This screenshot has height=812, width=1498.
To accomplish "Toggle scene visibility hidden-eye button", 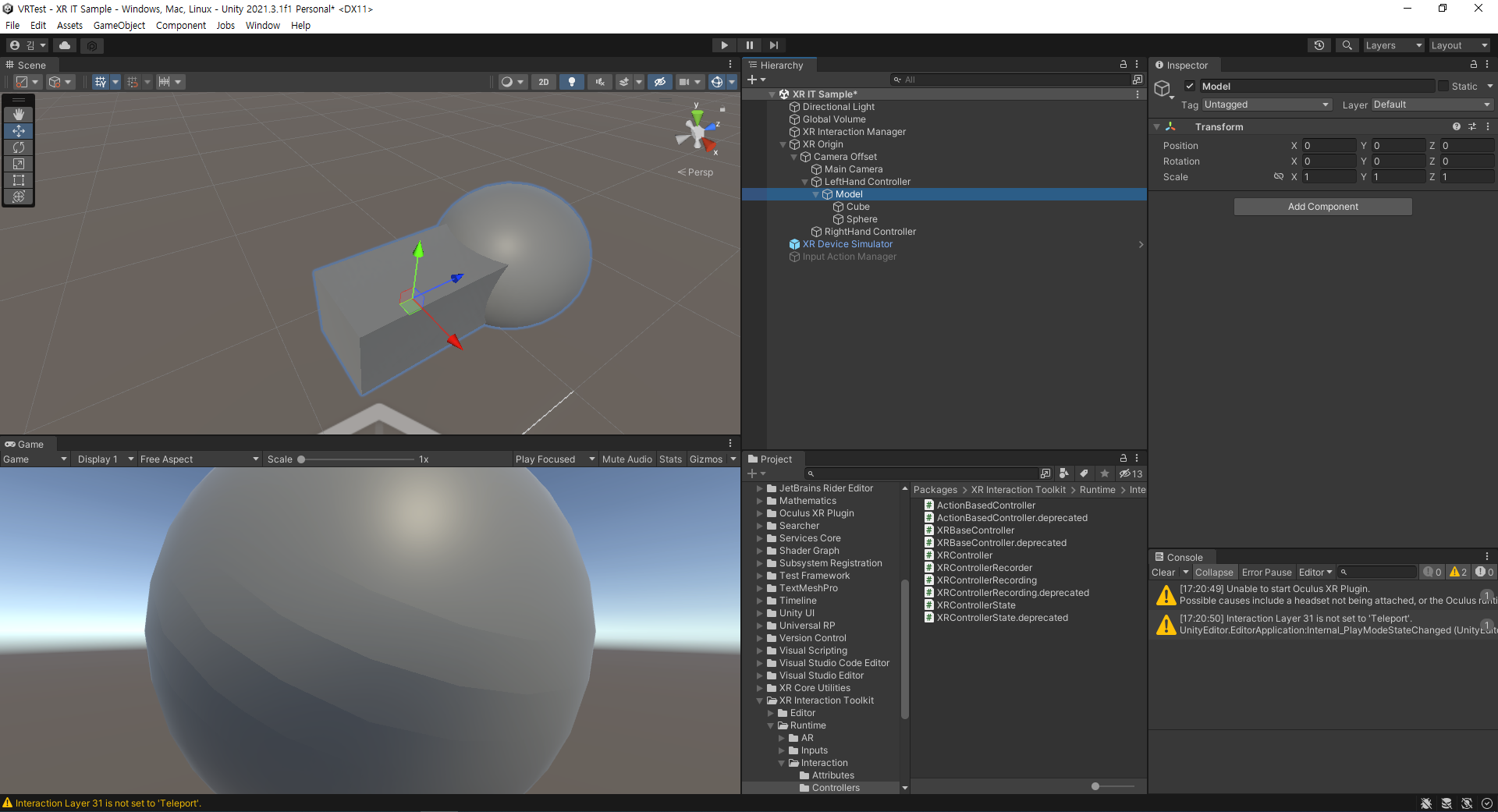I will click(x=660, y=82).
